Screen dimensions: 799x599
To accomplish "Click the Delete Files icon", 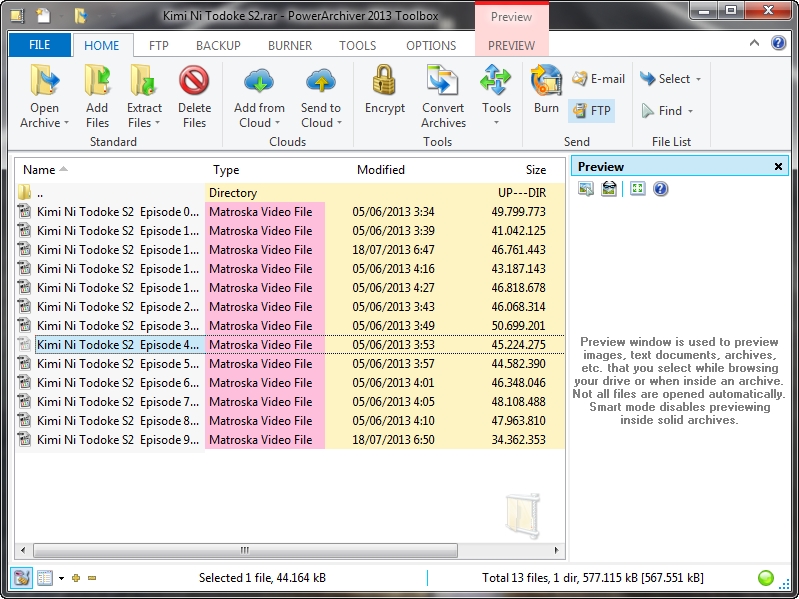I will 194,80.
